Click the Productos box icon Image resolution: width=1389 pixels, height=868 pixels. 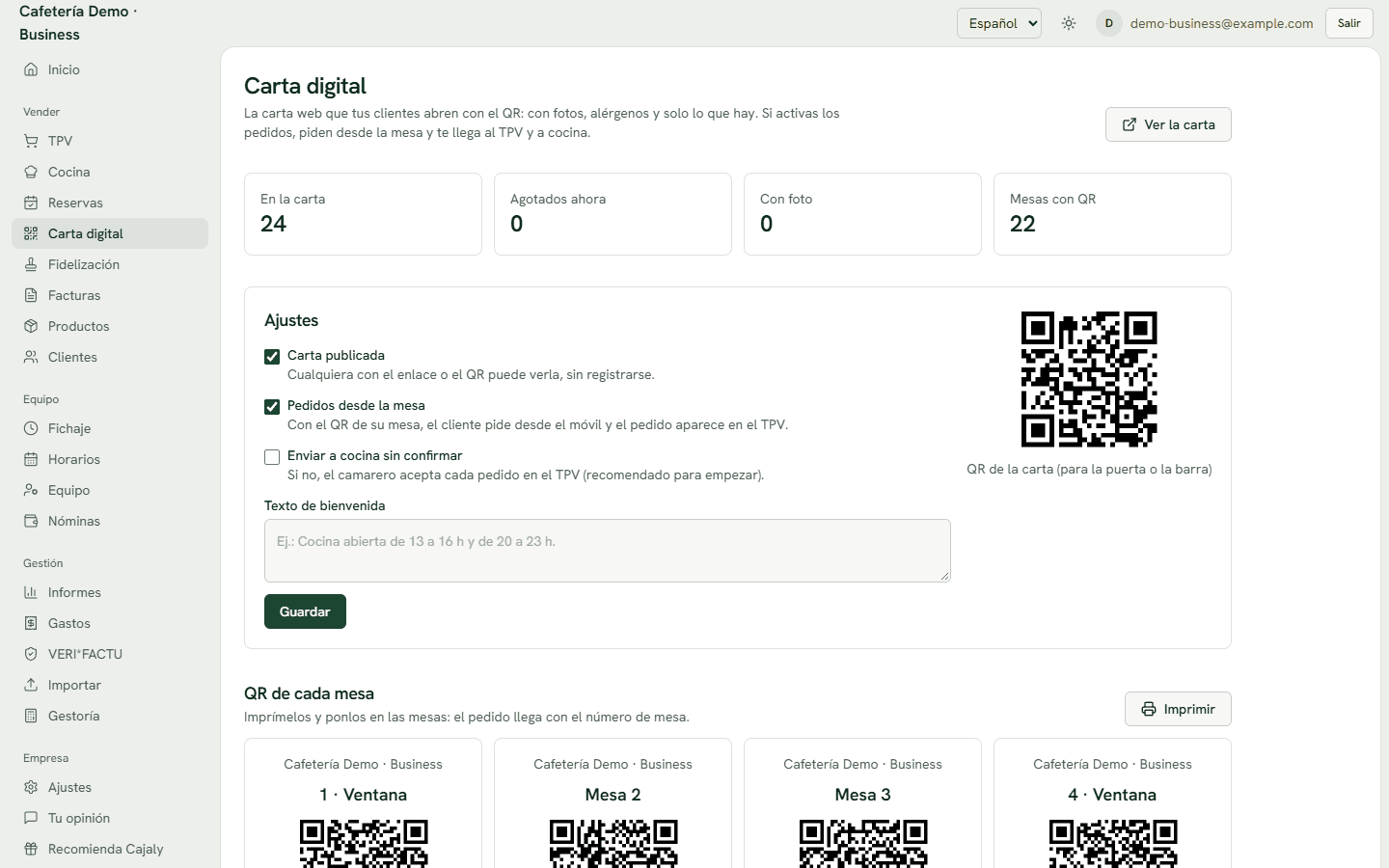pos(31,326)
